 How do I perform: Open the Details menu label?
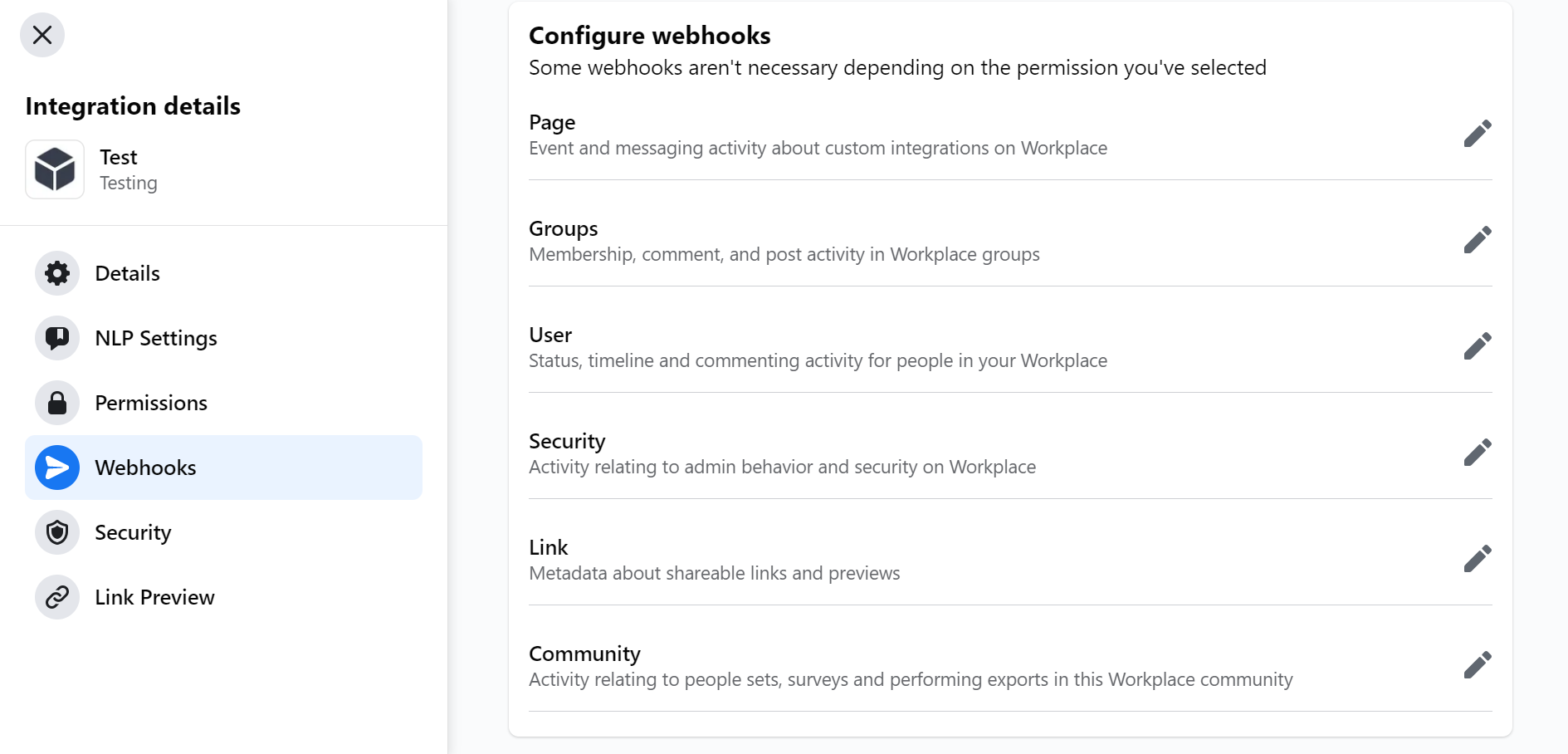pyautogui.click(x=127, y=273)
